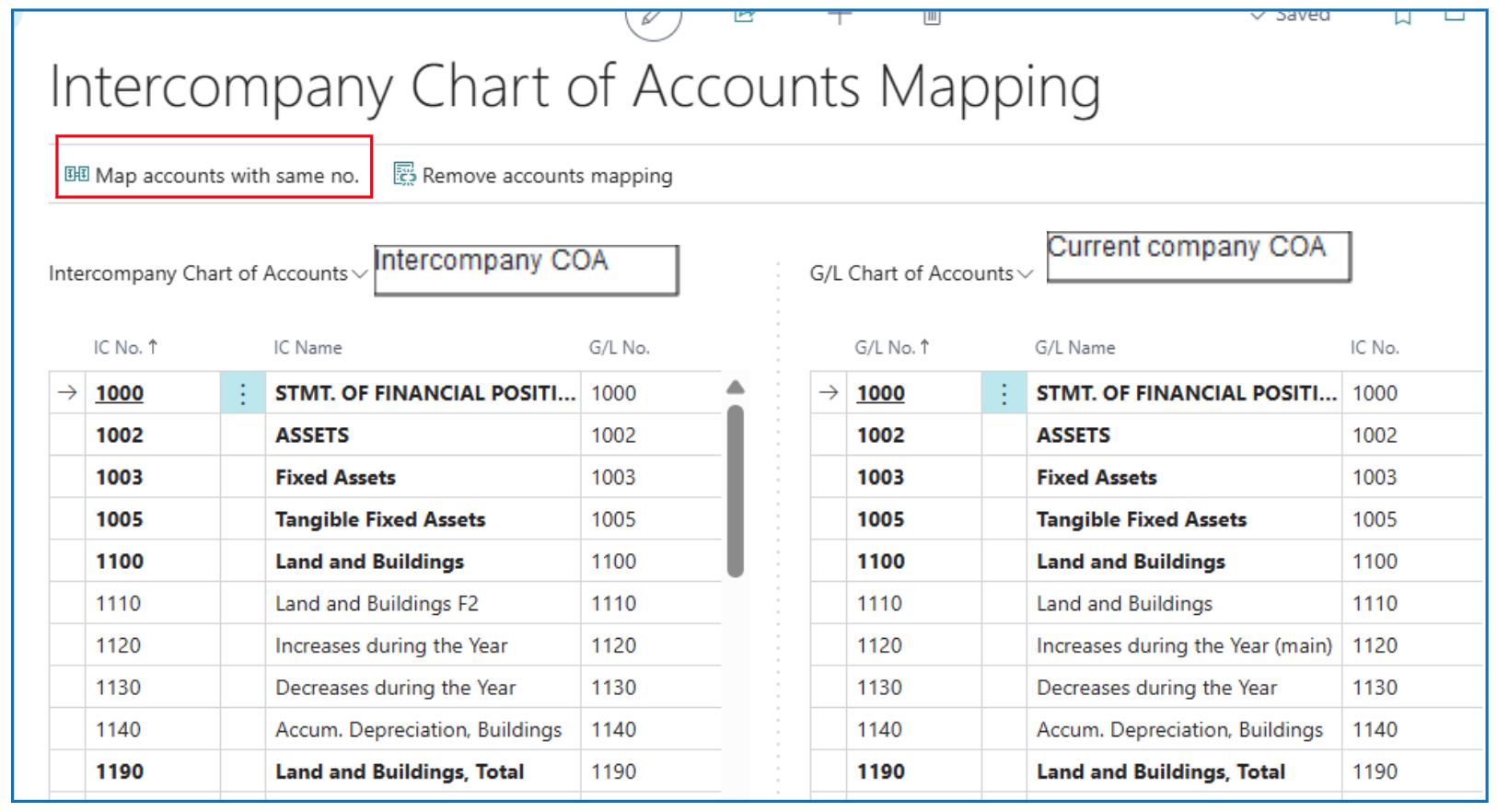The height and width of the screenshot is (812, 1497).
Task: Click the bookmark icon at top right
Action: pos(1402,17)
